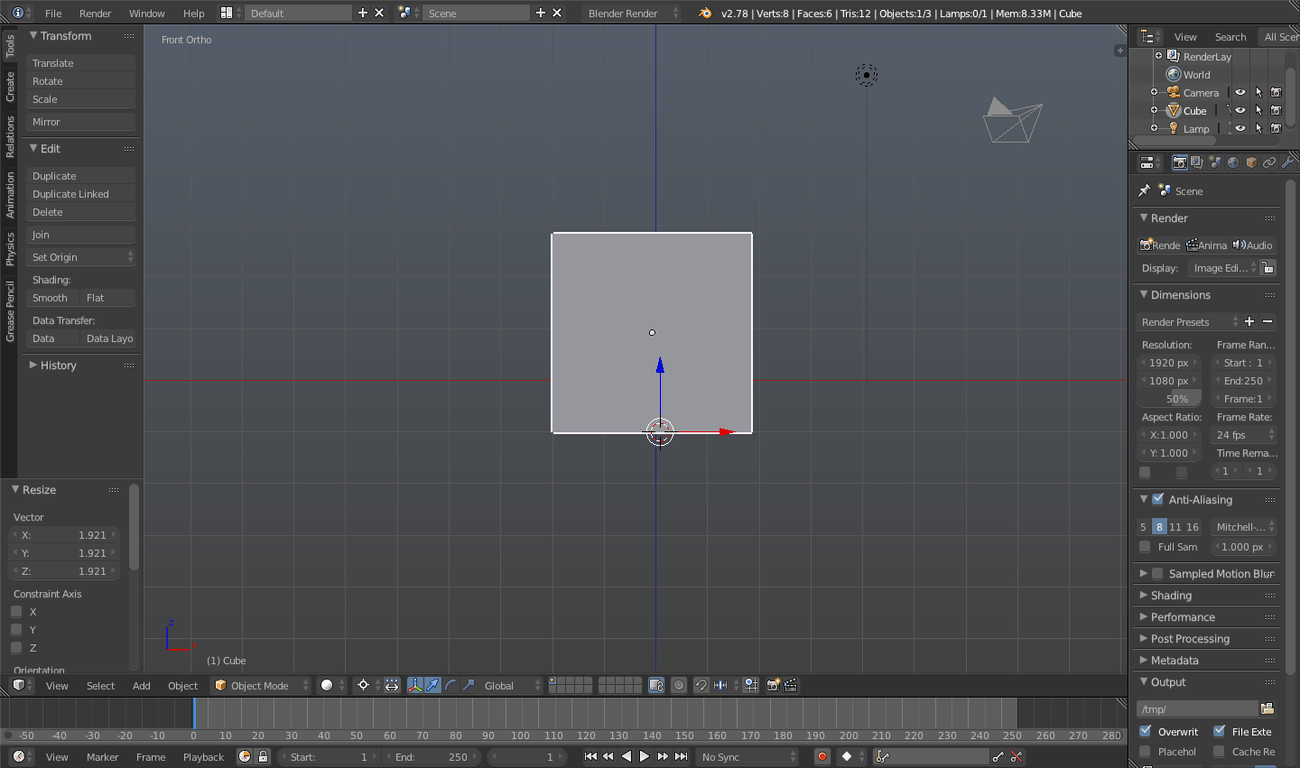Switch to the Create tab

[x=10, y=87]
